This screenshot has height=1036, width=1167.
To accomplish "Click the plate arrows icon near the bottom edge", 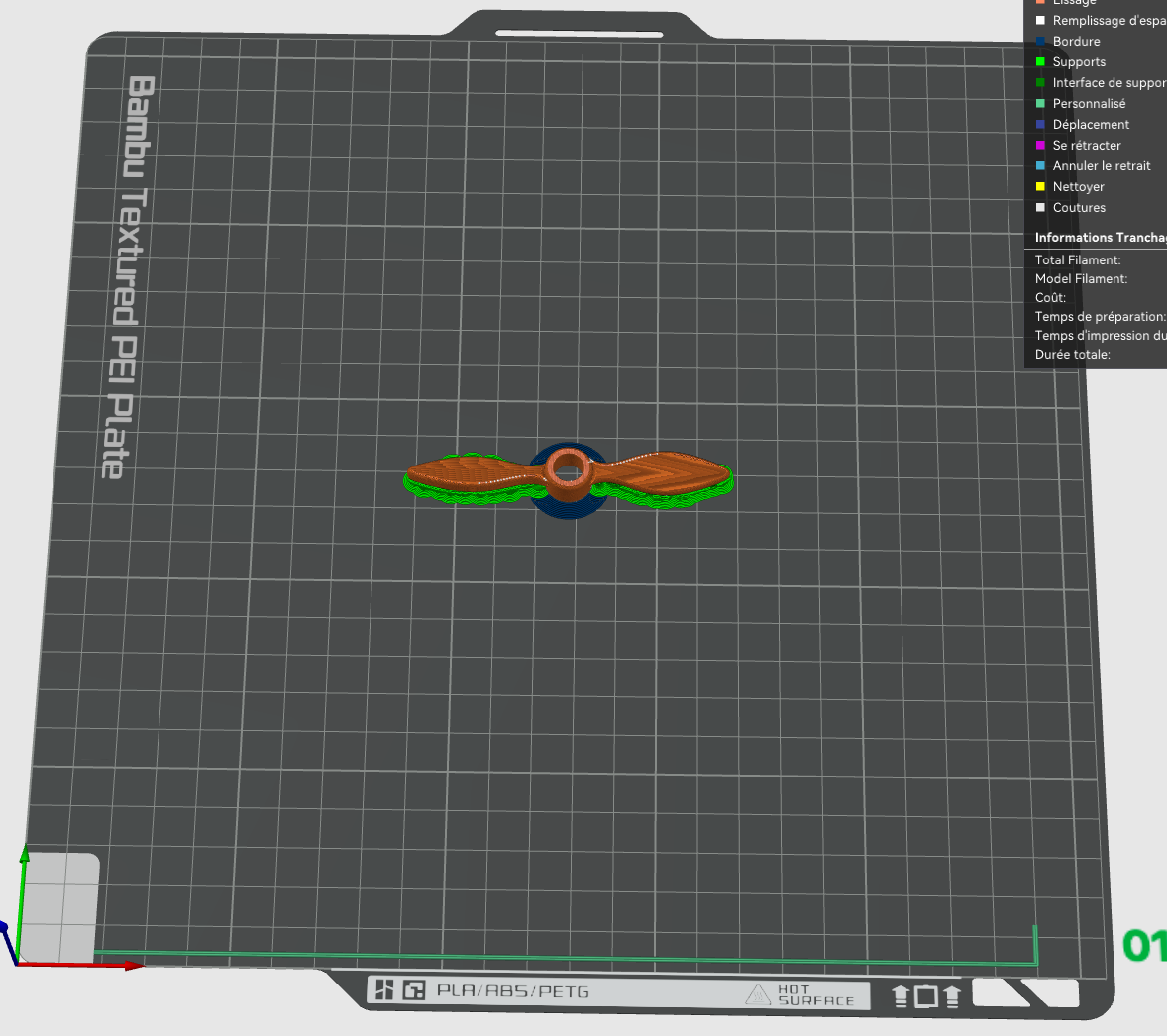I will tap(926, 996).
